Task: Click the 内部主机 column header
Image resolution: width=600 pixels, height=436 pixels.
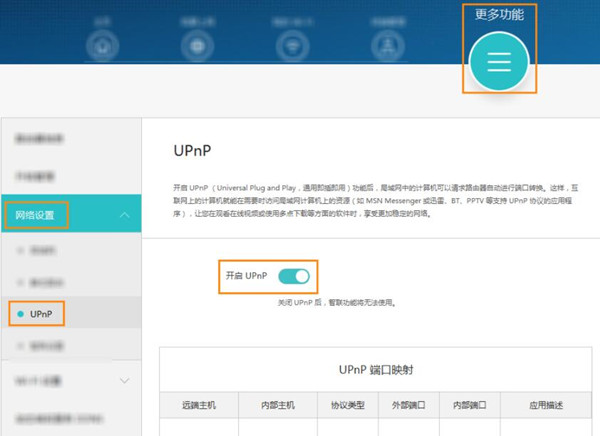Action: 278,405
